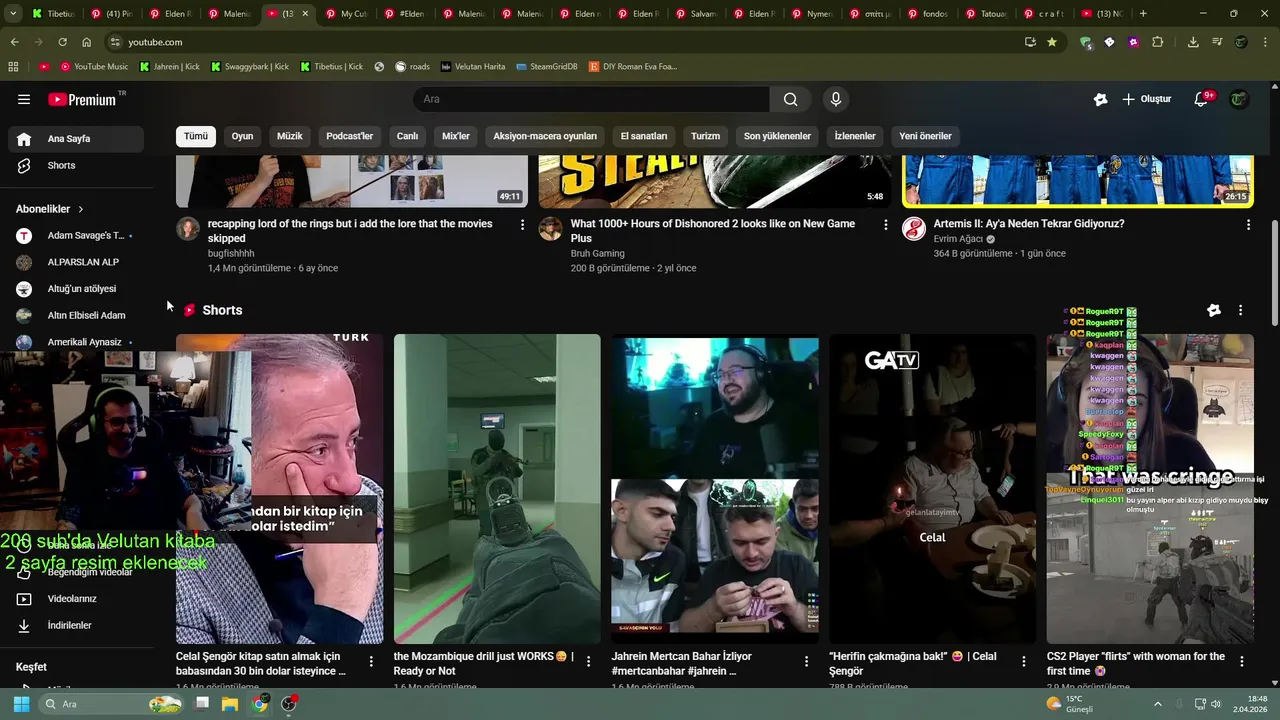Select the Aksiyon-macera oyunları chip
This screenshot has height=720, width=1280.
(545, 136)
